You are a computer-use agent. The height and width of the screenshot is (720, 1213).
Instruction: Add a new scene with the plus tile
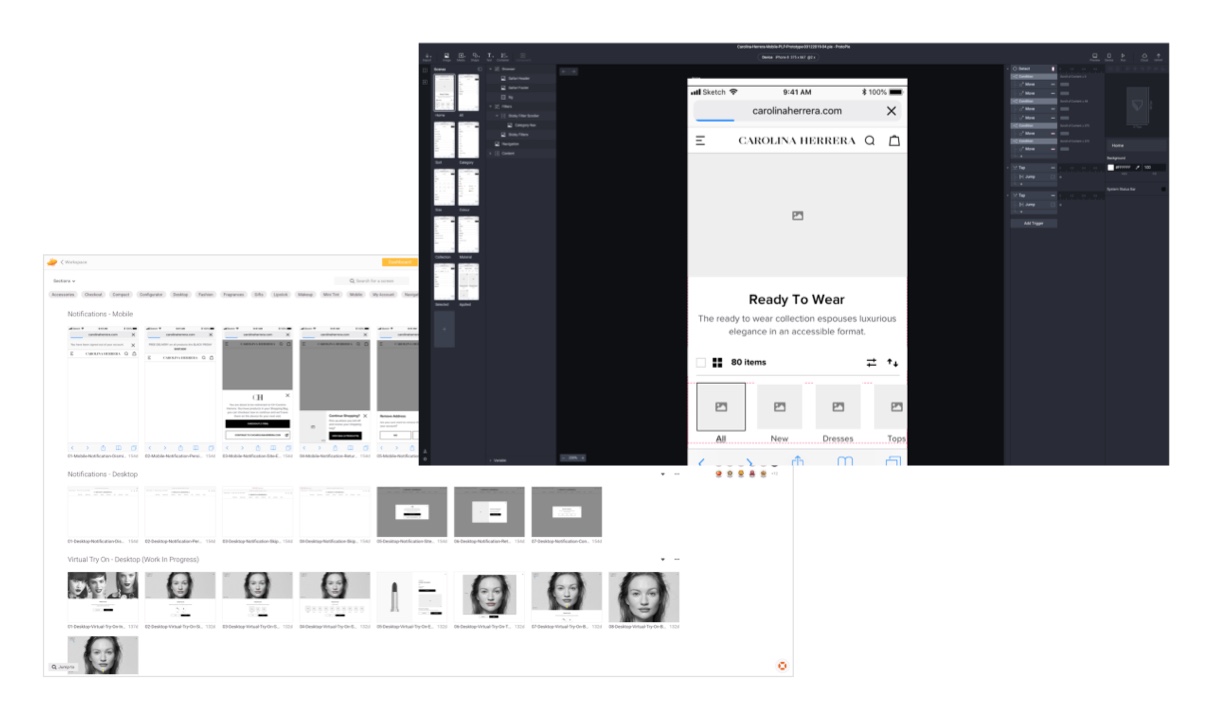pyautogui.click(x=446, y=329)
